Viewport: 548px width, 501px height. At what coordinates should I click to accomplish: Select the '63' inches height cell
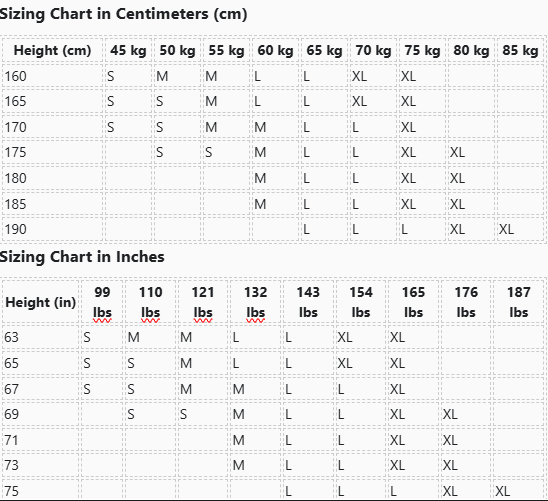click(x=41, y=337)
